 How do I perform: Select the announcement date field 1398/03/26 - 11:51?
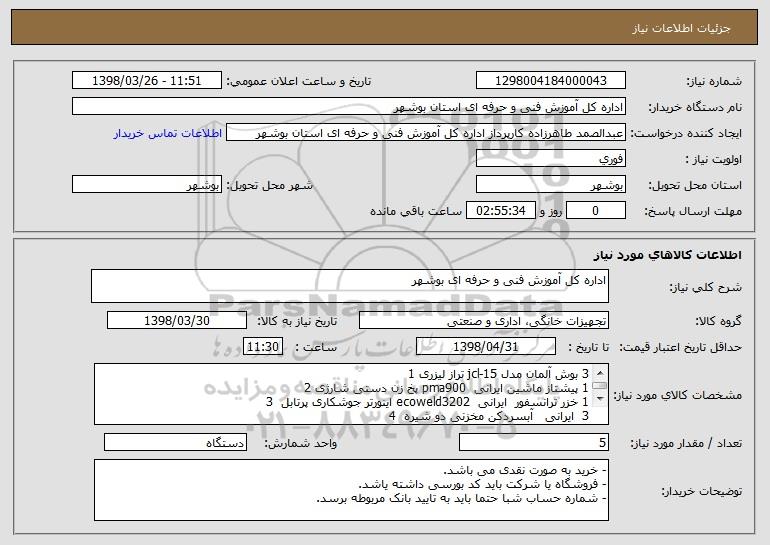coord(147,80)
